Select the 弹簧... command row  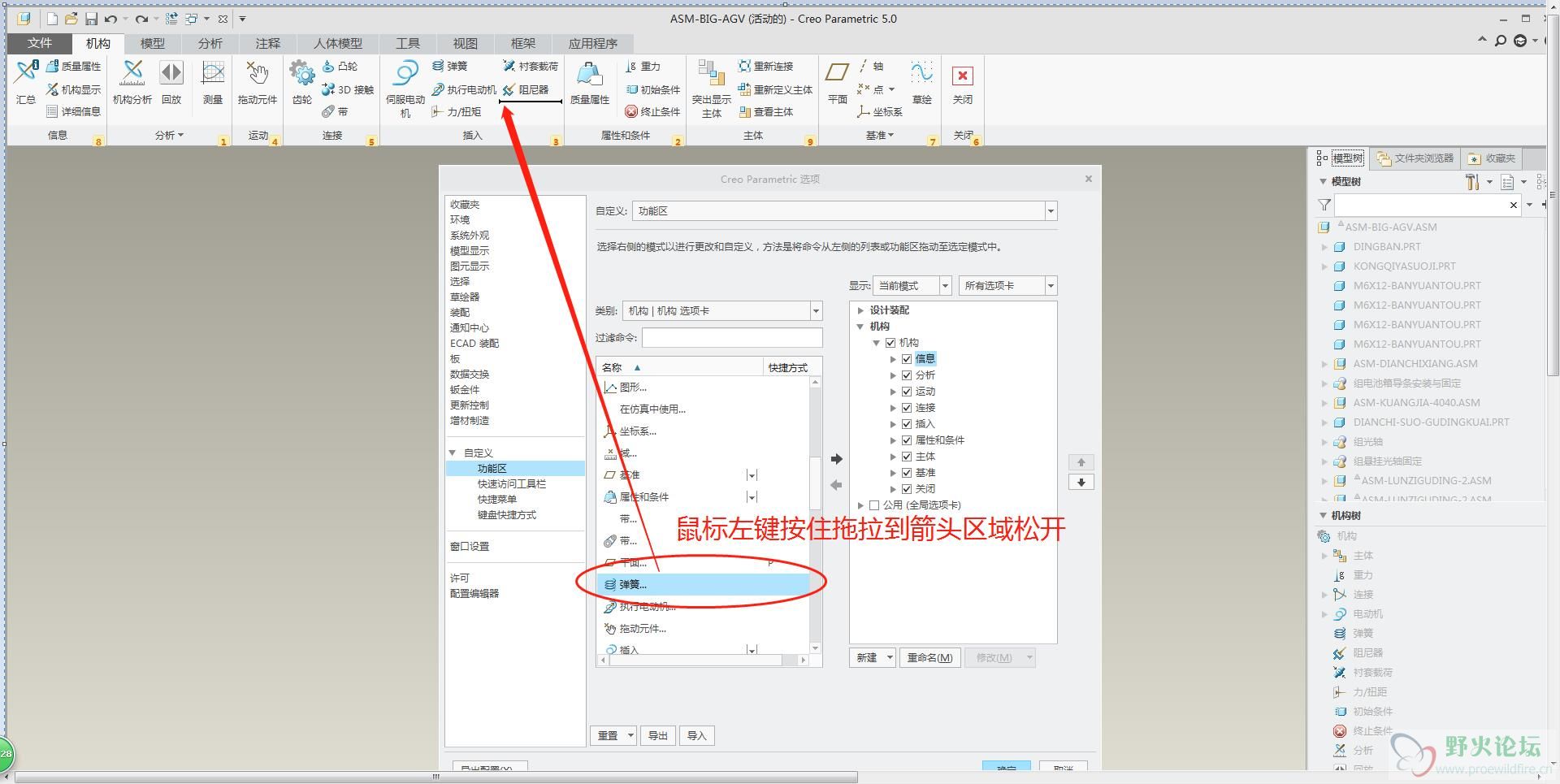(704, 584)
